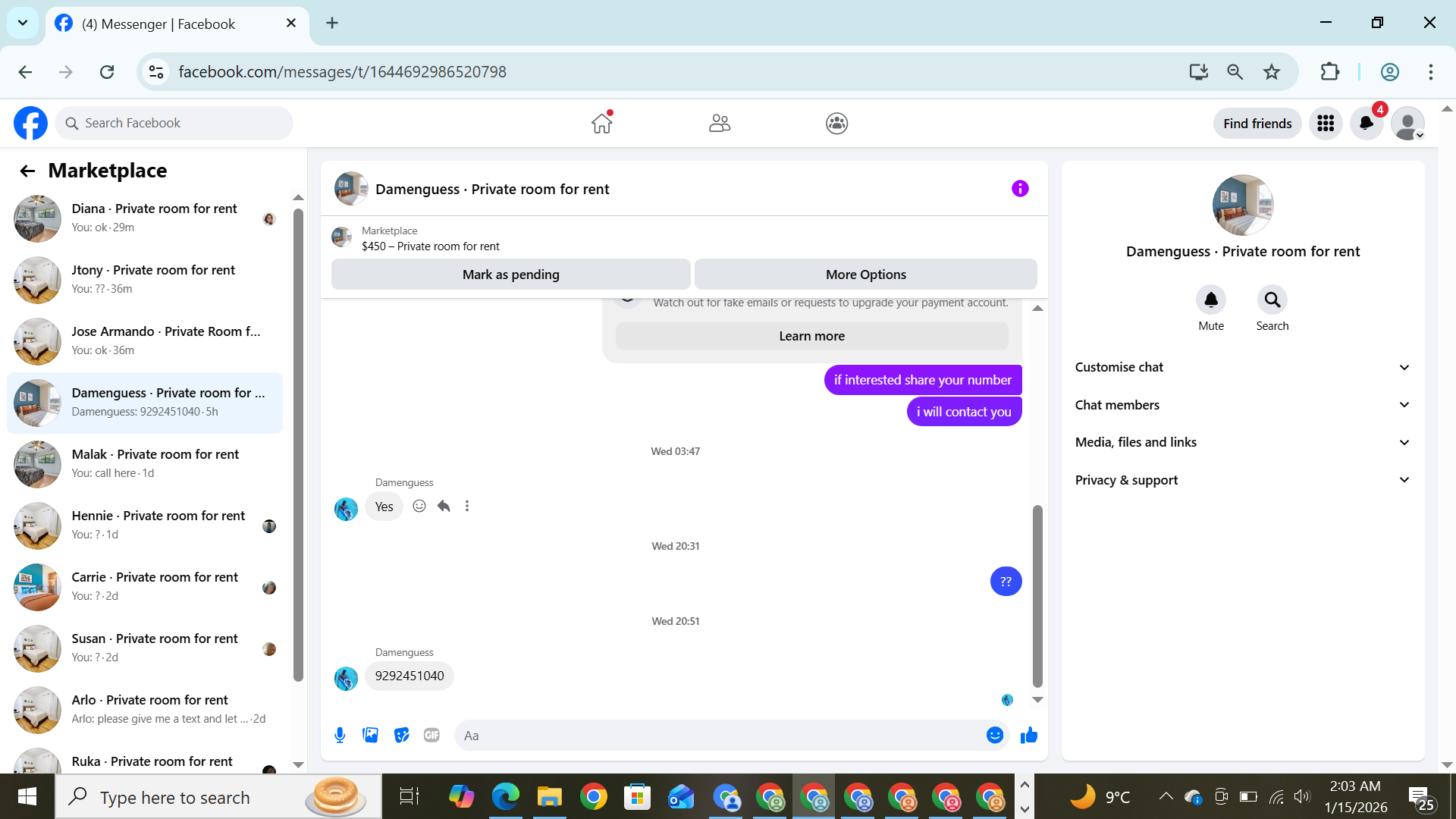
Task: Expand Chat members section
Action: (1242, 405)
